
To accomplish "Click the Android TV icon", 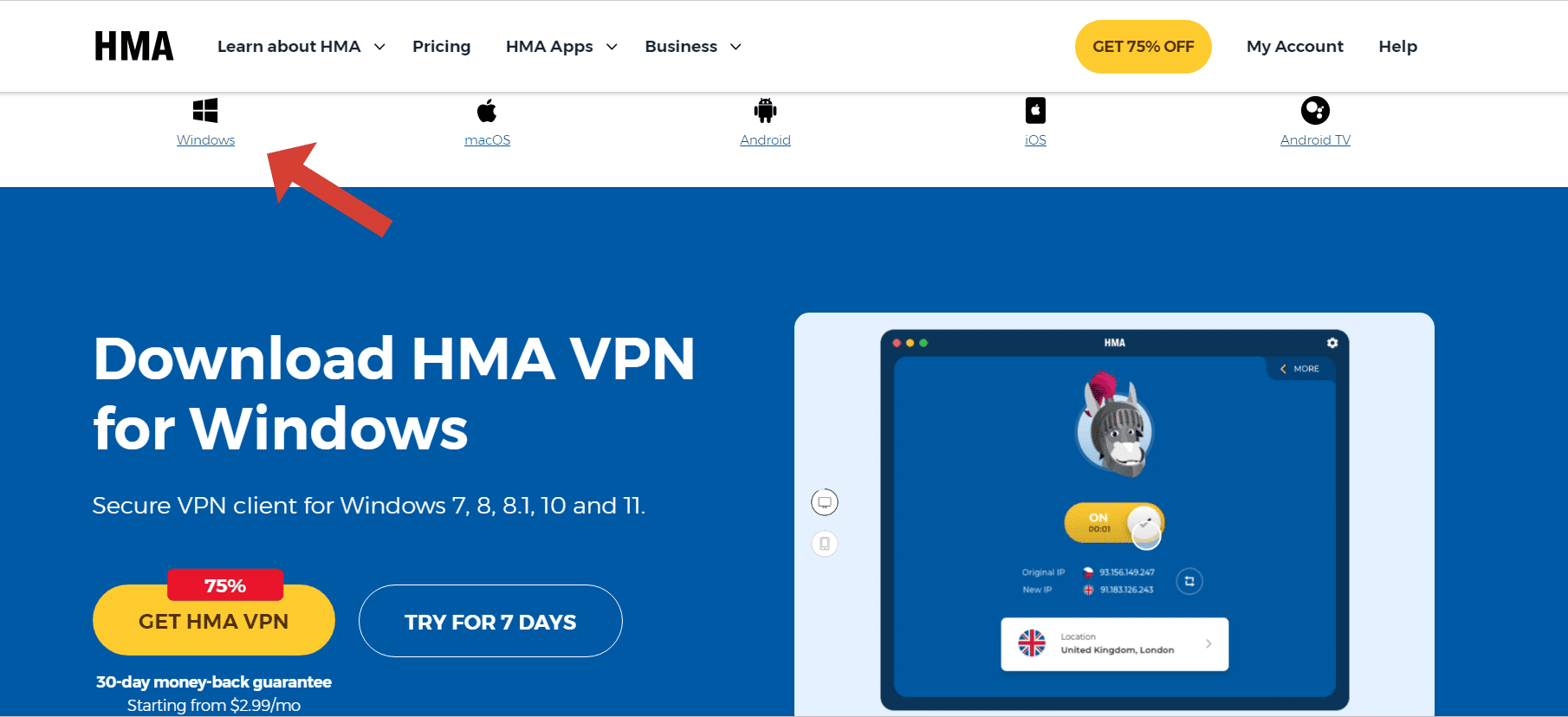I will click(1315, 110).
